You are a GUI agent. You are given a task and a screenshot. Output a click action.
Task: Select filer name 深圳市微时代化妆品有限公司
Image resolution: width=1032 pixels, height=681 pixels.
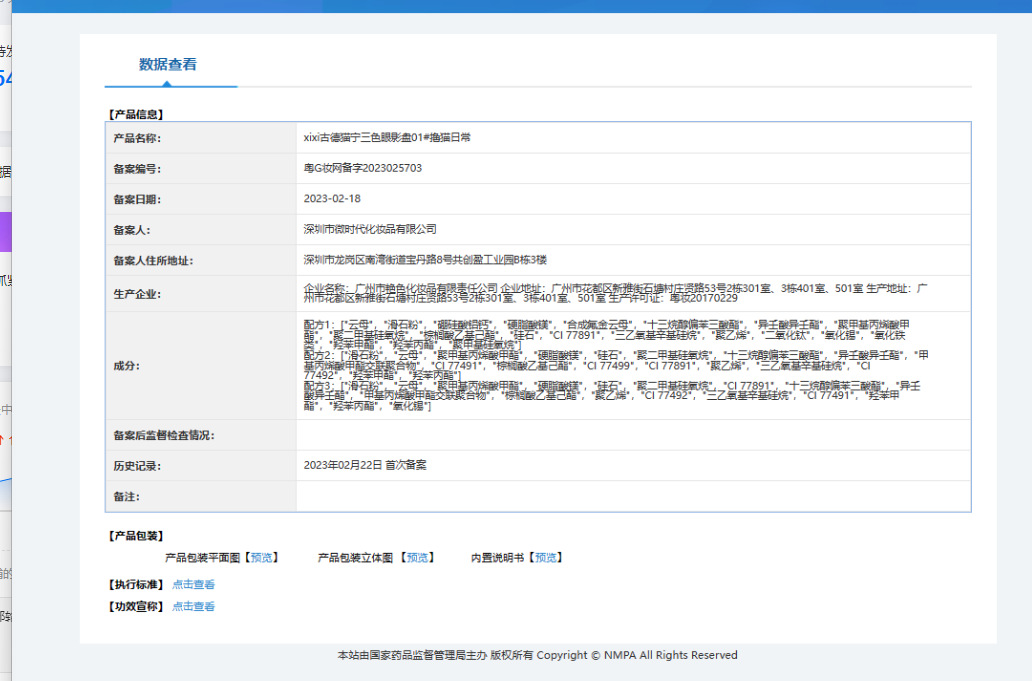[x=370, y=229]
